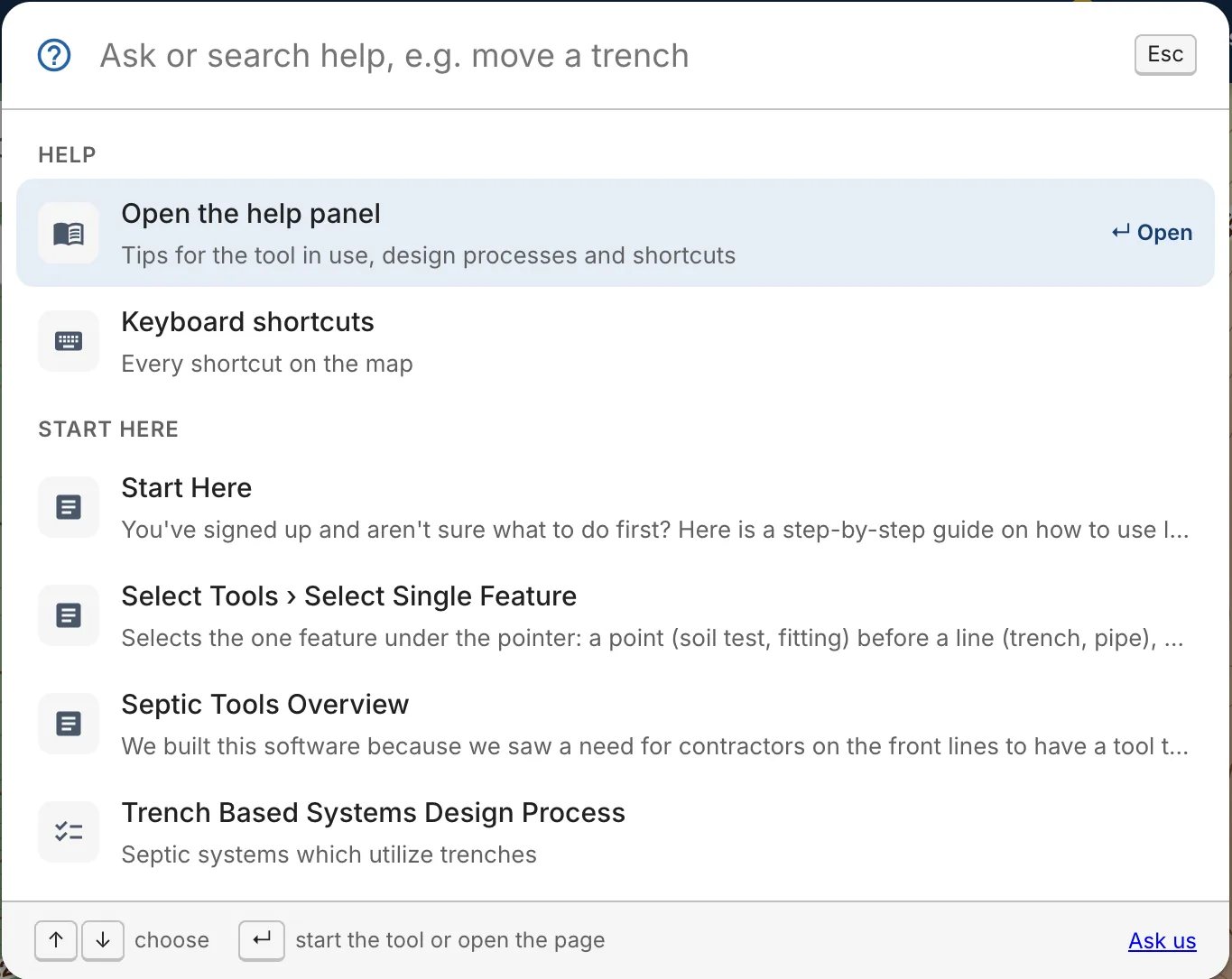Click 'start the tool or open the page' hint
Viewport: 1232px width, 979px height.
(450, 940)
